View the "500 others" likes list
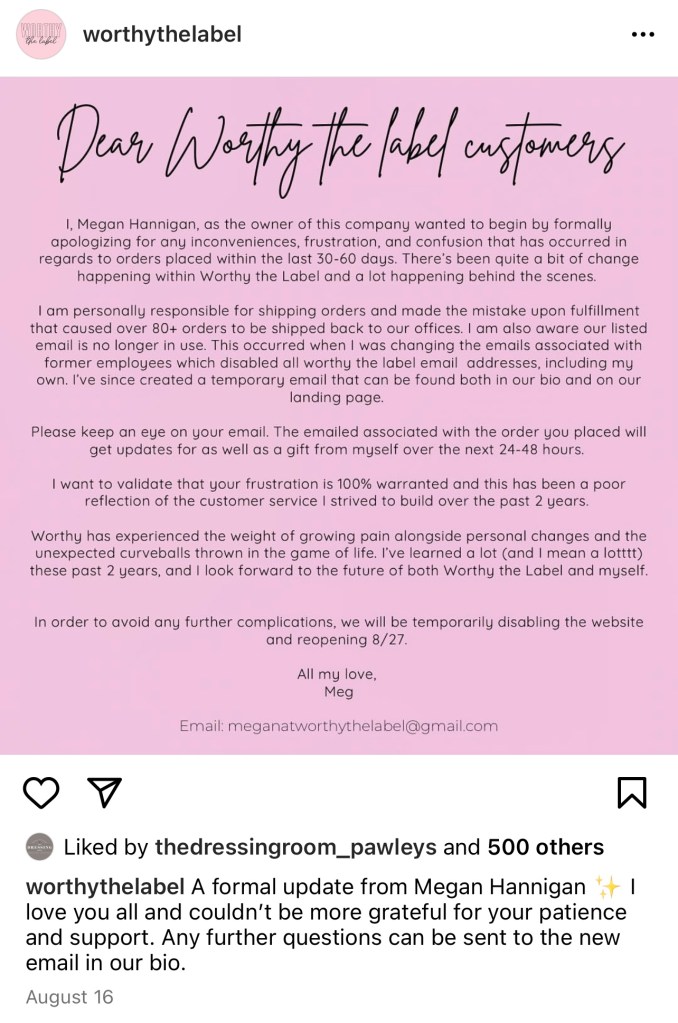Image resolution: width=678 pixels, height=1023 pixels. click(545, 847)
